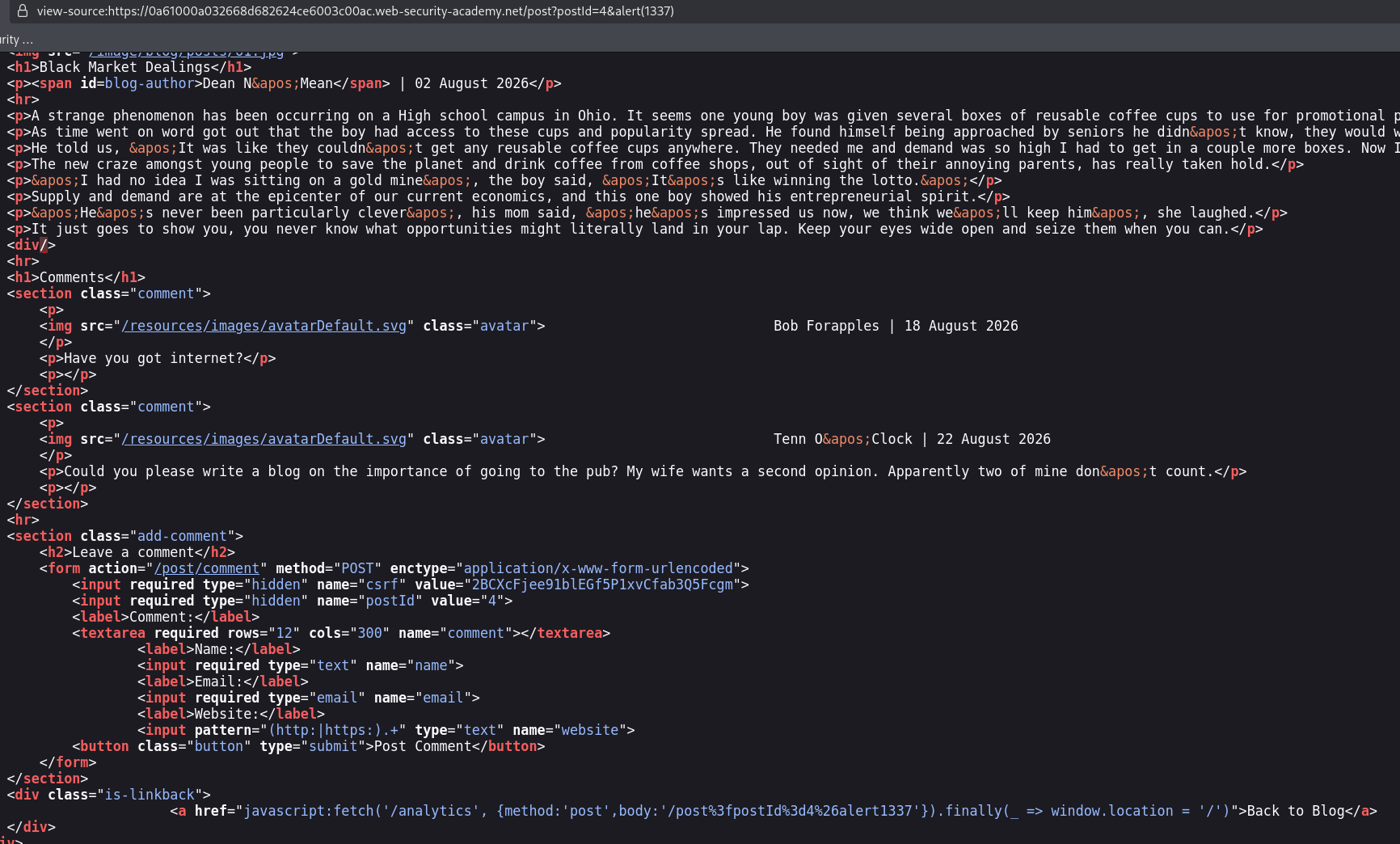Image resolution: width=1400 pixels, height=844 pixels.
Task: Click the truncated bookmark item 'rity ...'
Action: click(16, 40)
